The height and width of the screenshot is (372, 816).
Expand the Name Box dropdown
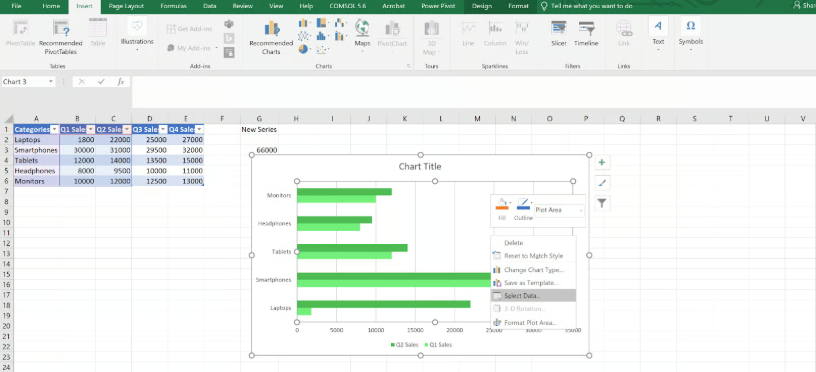point(51,82)
